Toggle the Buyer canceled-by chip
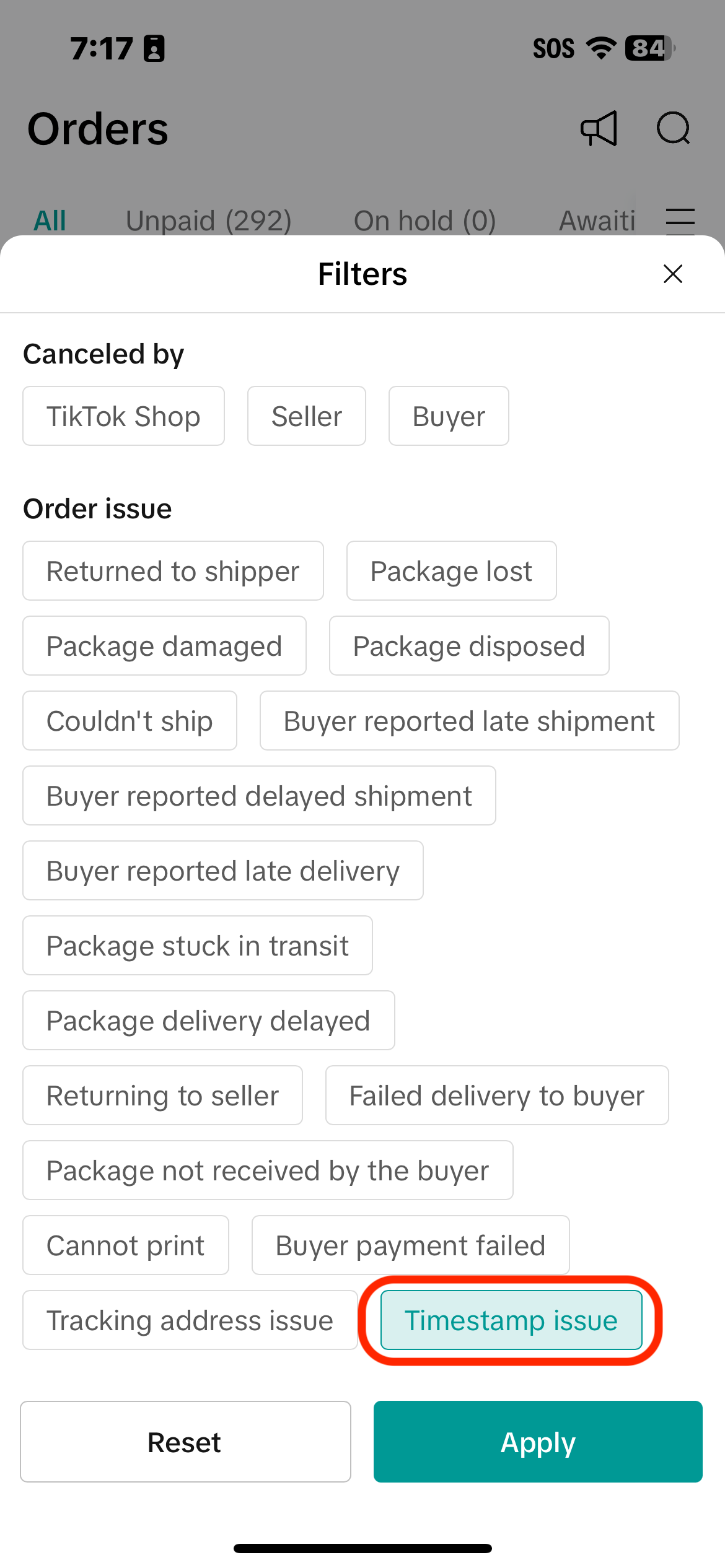 [x=449, y=416]
